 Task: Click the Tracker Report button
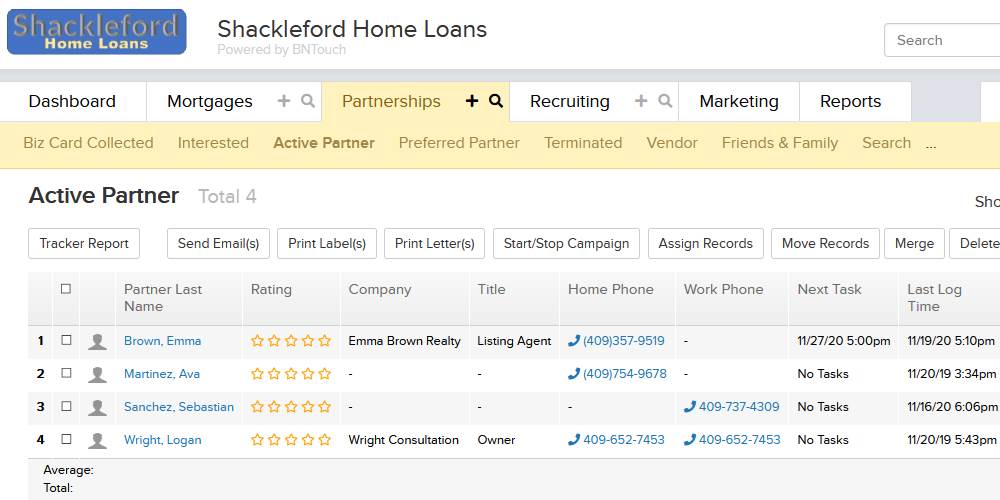click(84, 244)
